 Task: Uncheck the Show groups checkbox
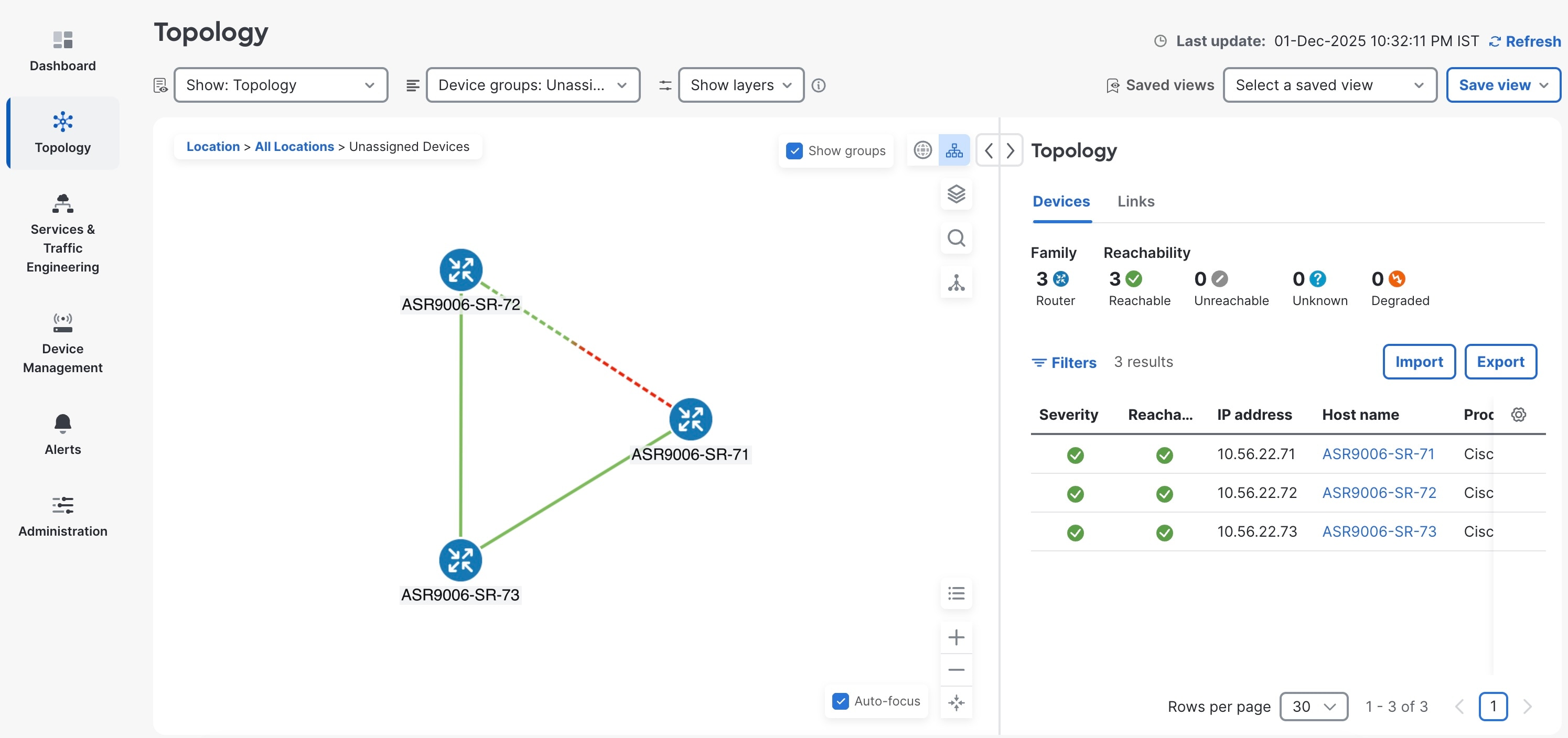coord(794,151)
